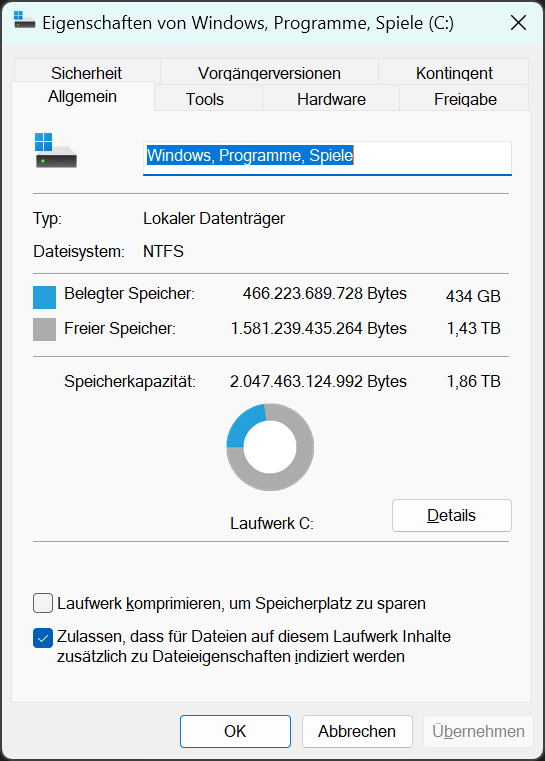The height and width of the screenshot is (761, 545).
Task: Uncheck the Zulassen indexing checkbox
Action: [x=43, y=638]
